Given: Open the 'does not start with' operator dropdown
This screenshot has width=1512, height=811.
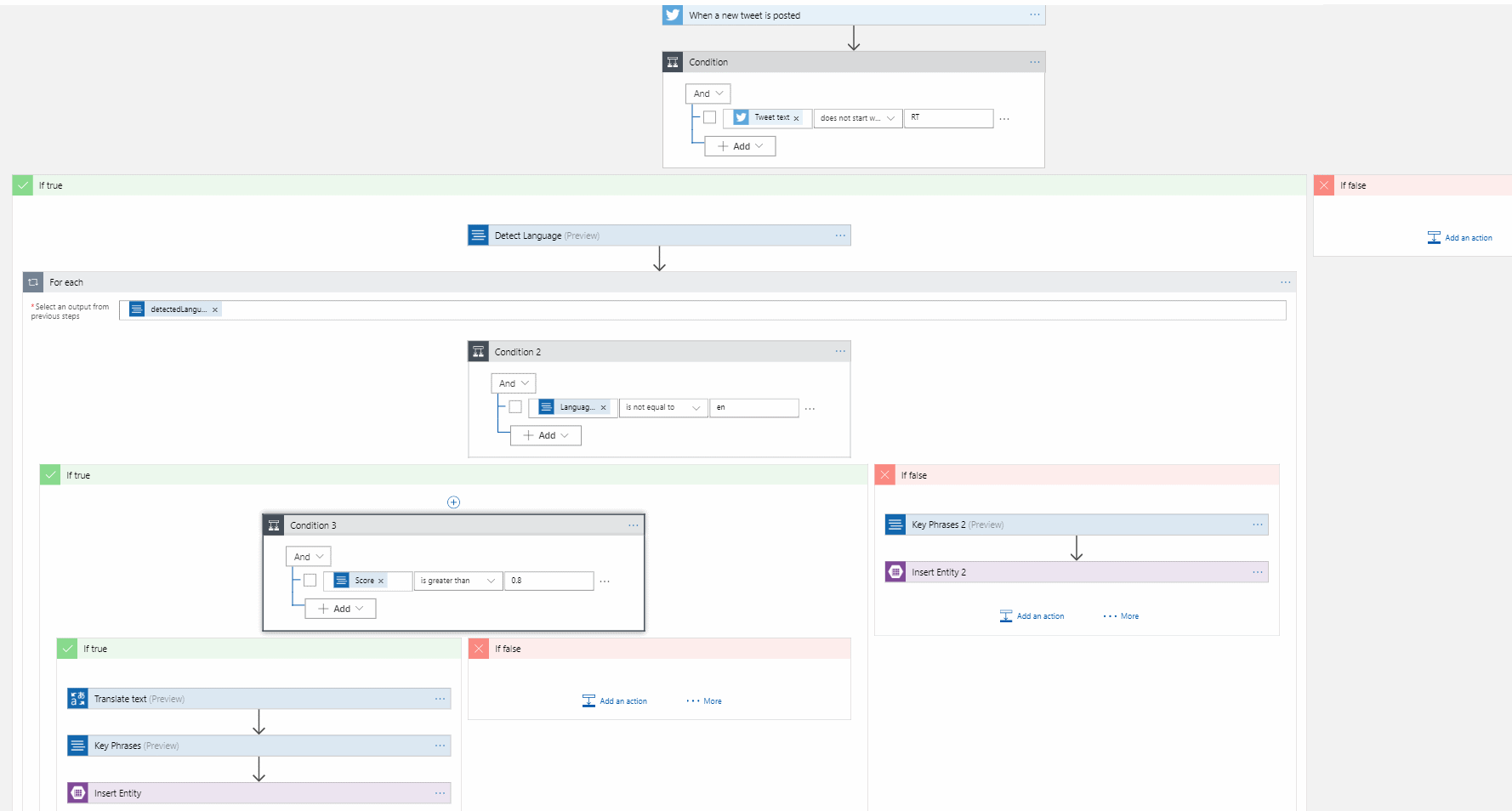Looking at the screenshot, I should pyautogui.click(x=857, y=118).
